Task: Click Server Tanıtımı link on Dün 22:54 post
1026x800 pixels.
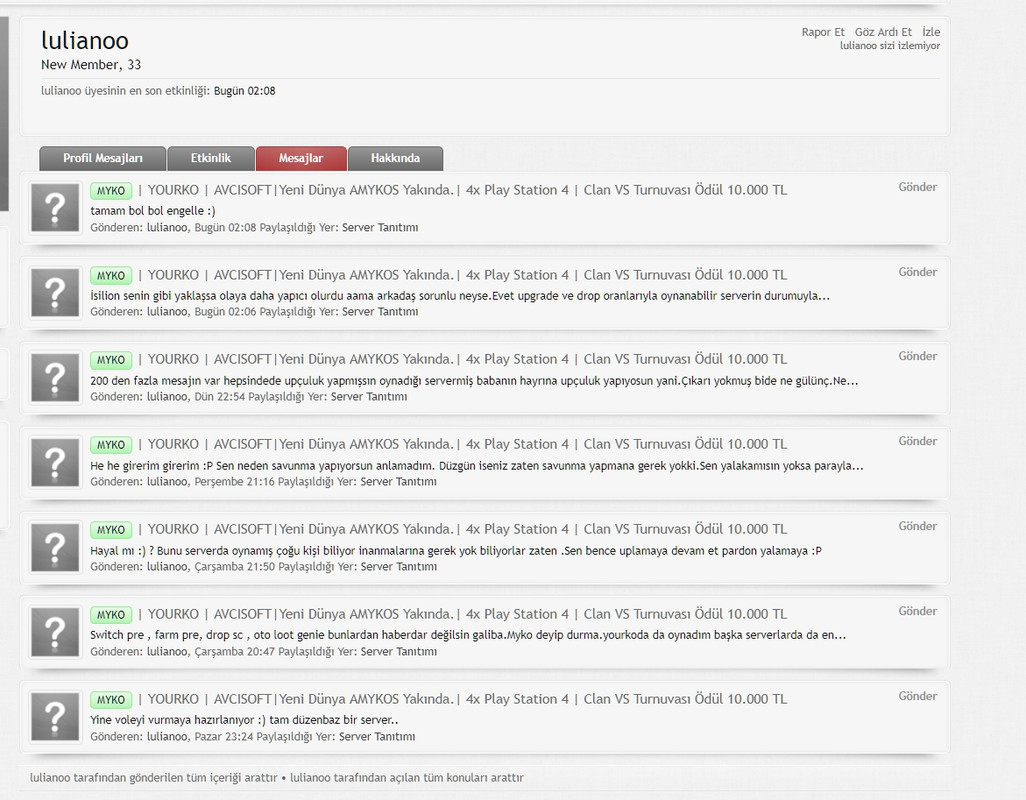Action: pyautogui.click(x=369, y=397)
